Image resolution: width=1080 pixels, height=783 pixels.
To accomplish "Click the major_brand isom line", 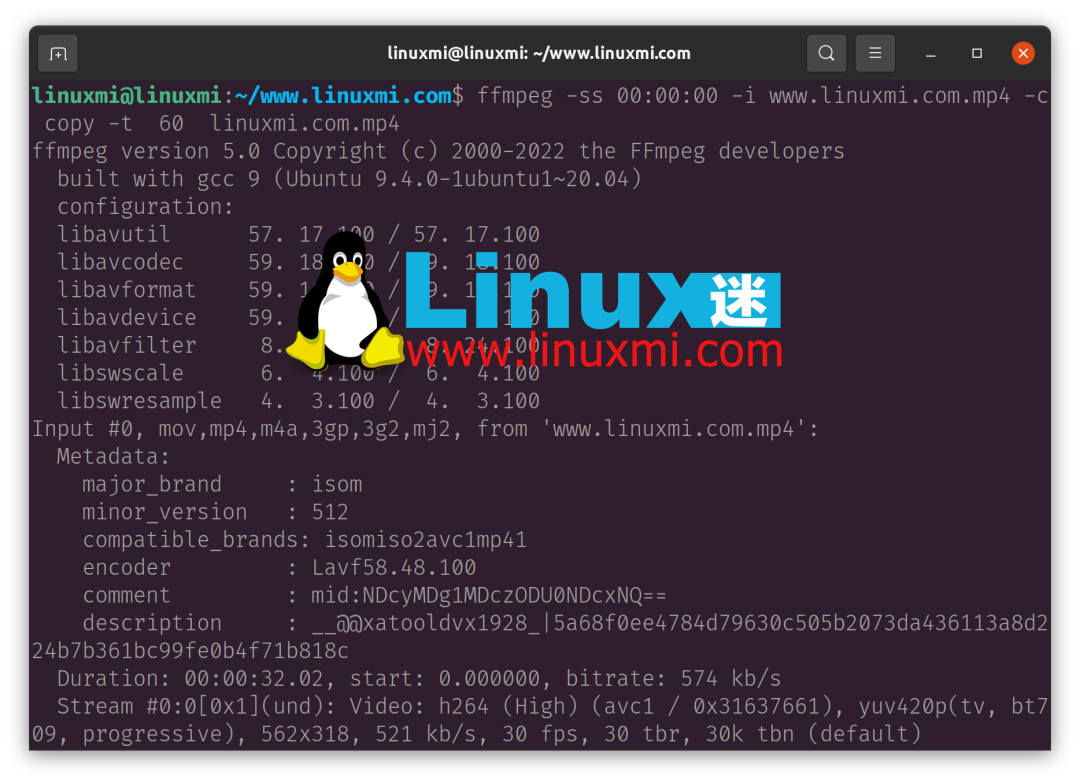I will (222, 484).
